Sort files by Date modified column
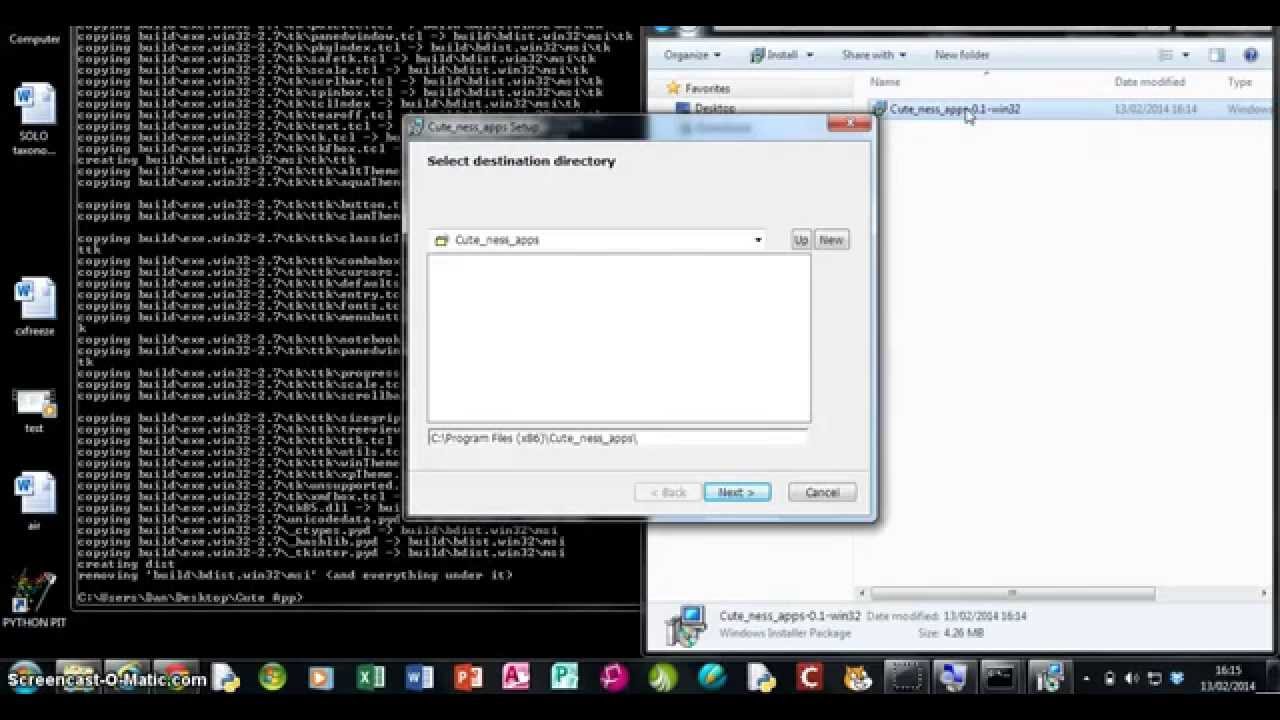The width and height of the screenshot is (1280, 720). coord(1150,82)
